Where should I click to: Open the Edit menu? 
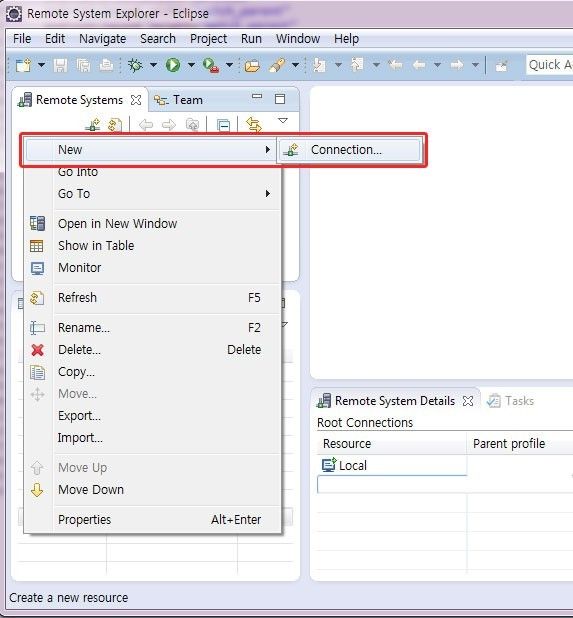pos(55,39)
